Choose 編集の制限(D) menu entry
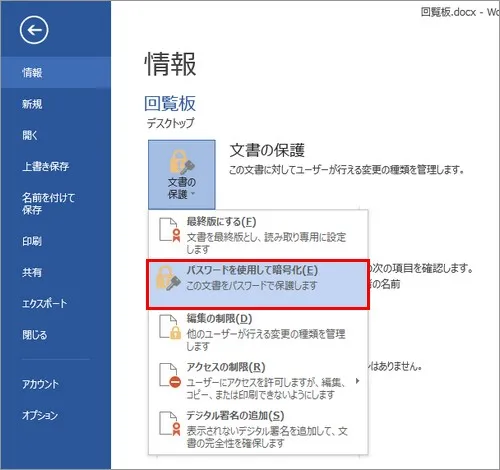 coord(258,332)
